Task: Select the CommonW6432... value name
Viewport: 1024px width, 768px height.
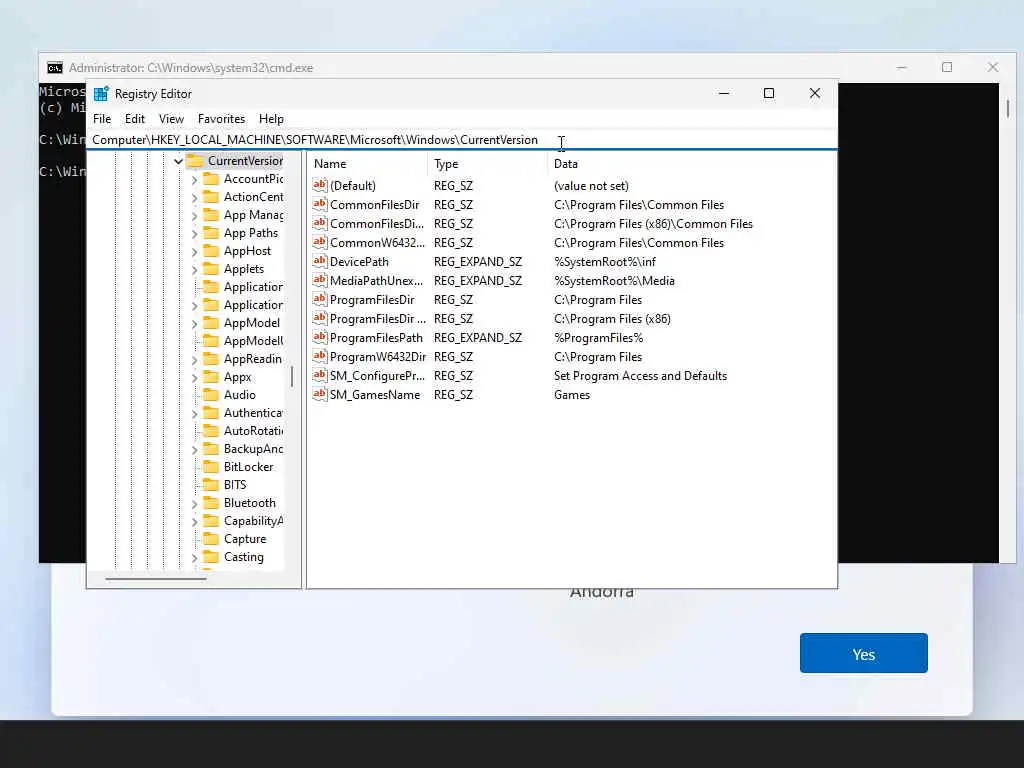Action: click(377, 243)
